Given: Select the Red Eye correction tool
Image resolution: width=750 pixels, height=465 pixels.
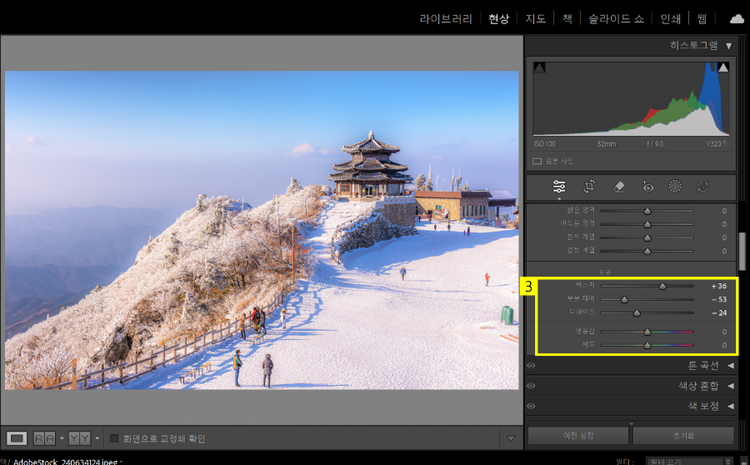Looking at the screenshot, I should click(x=647, y=187).
